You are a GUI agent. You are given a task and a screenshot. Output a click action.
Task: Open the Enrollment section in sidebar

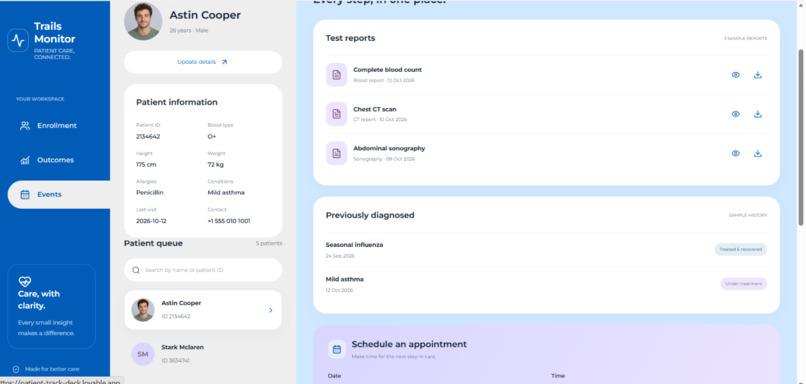pos(55,125)
